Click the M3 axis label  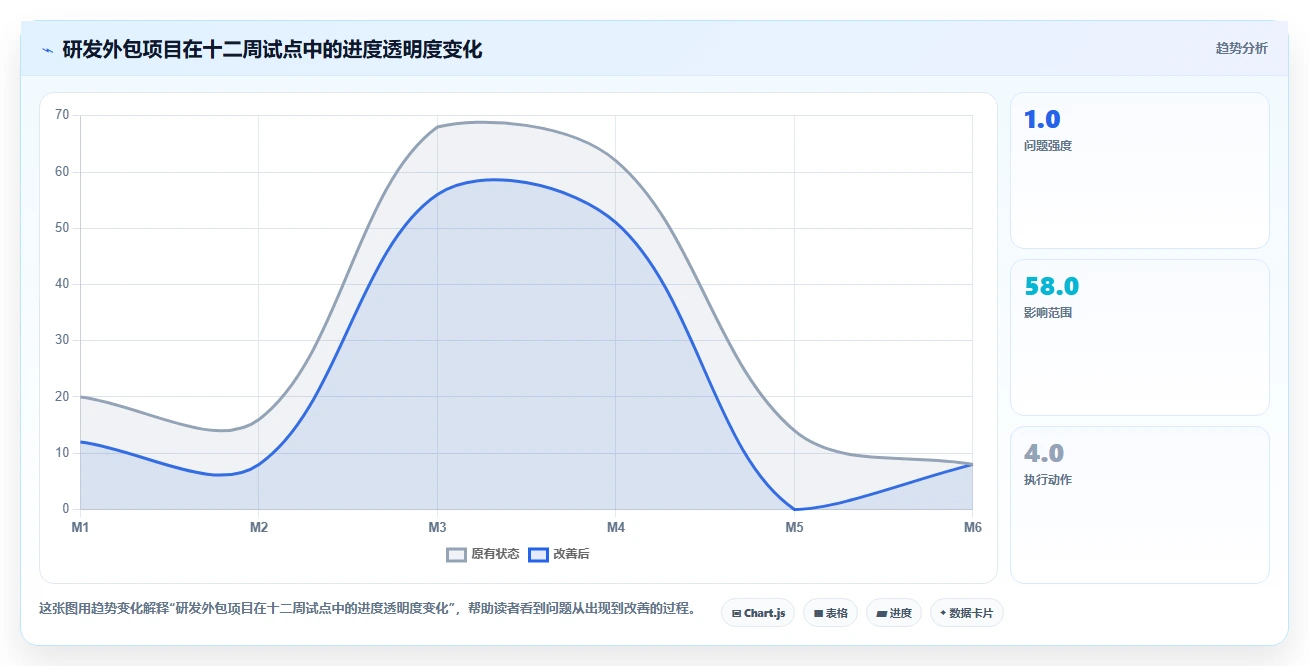pyautogui.click(x=437, y=527)
